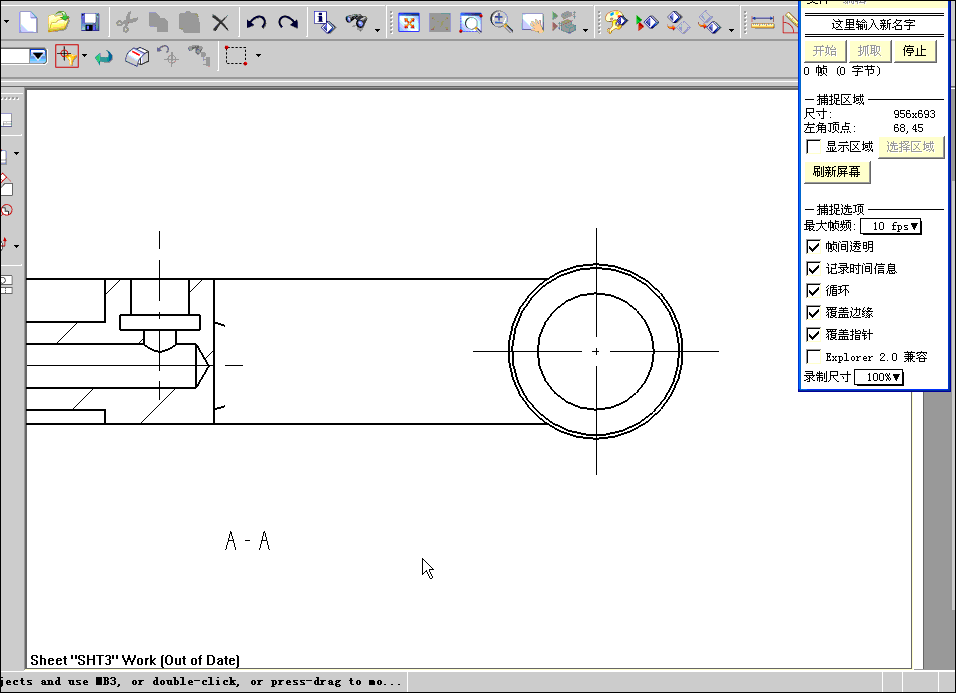The height and width of the screenshot is (693, 956).
Task: Select the A - A section view label
Action: pyautogui.click(x=248, y=541)
